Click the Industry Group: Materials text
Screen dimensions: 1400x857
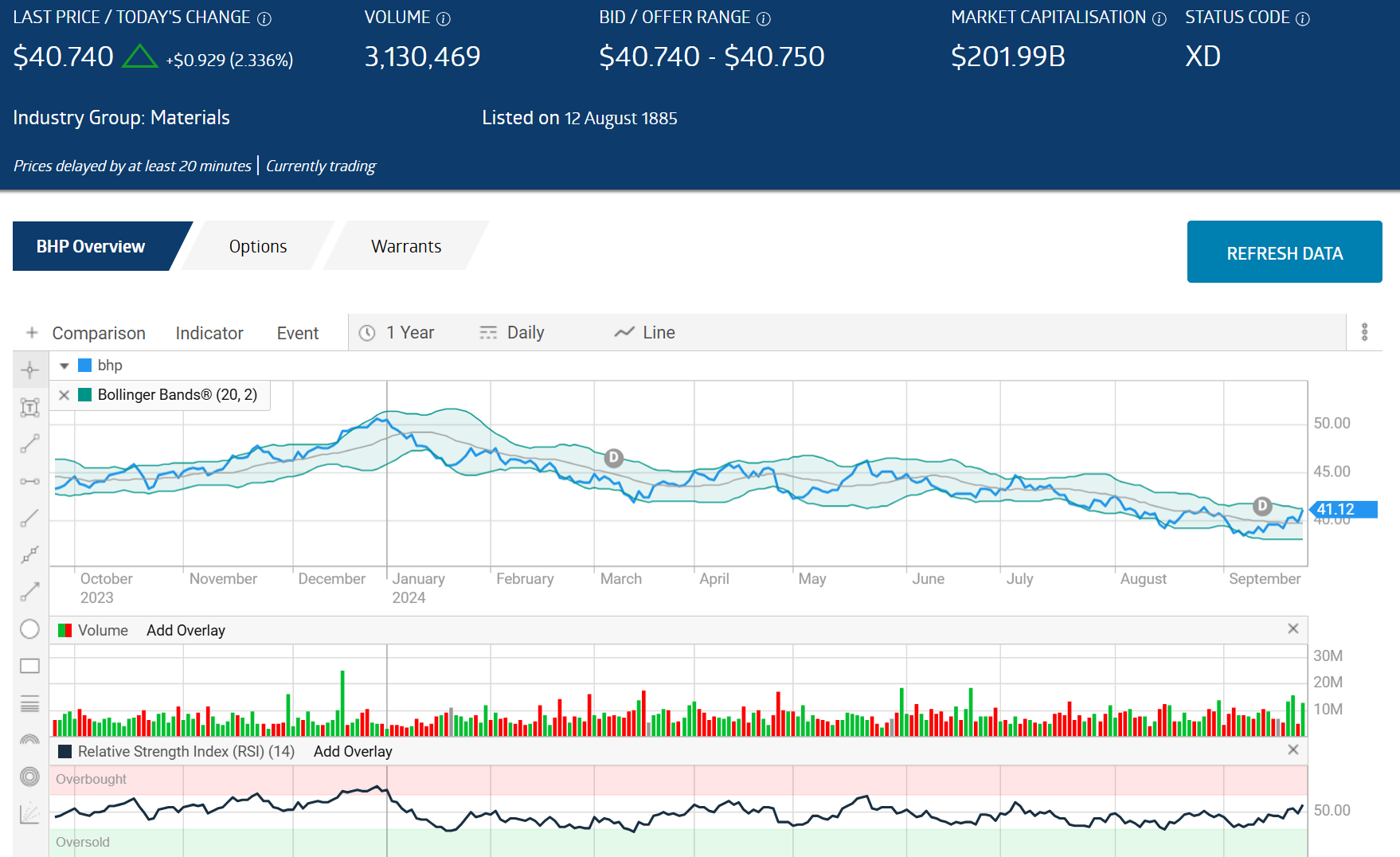click(x=121, y=118)
